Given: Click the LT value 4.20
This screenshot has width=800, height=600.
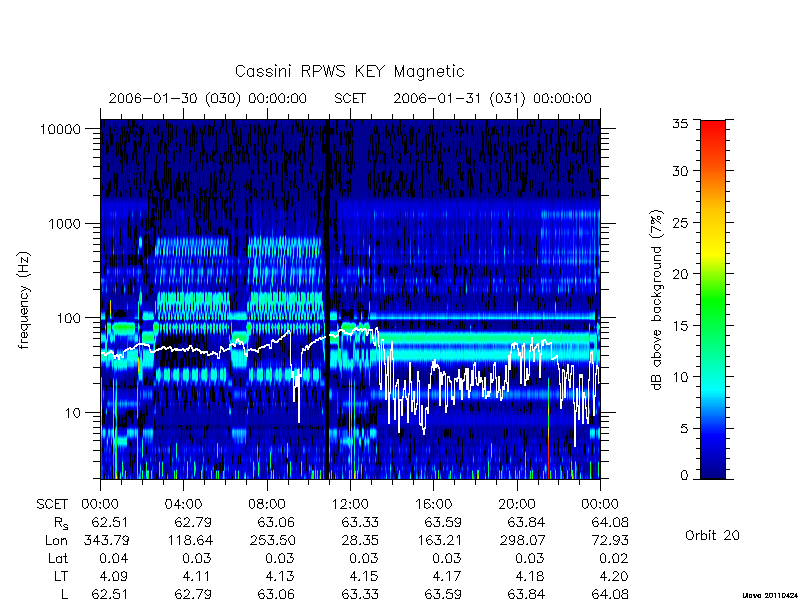Looking at the screenshot, I should [x=614, y=576].
